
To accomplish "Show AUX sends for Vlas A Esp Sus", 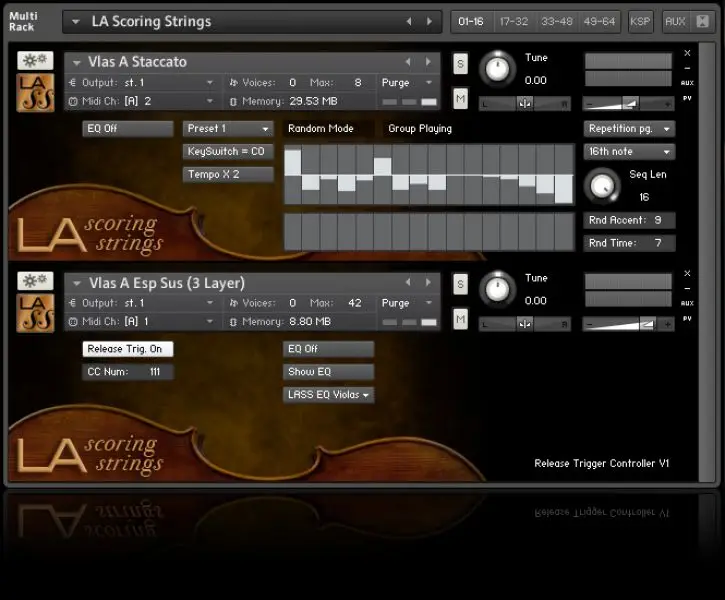I will click(688, 303).
